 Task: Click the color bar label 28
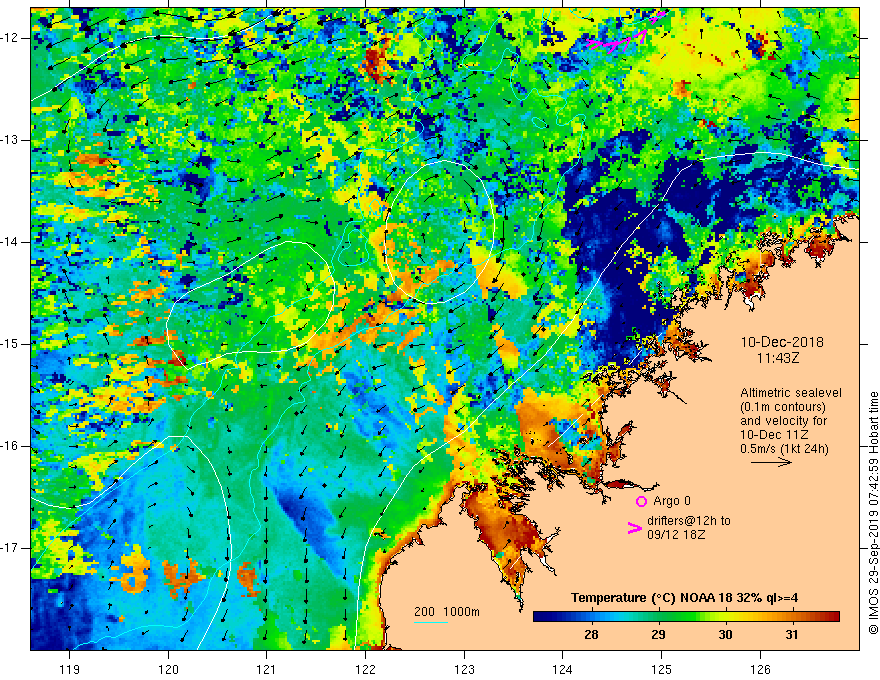[x=591, y=635]
